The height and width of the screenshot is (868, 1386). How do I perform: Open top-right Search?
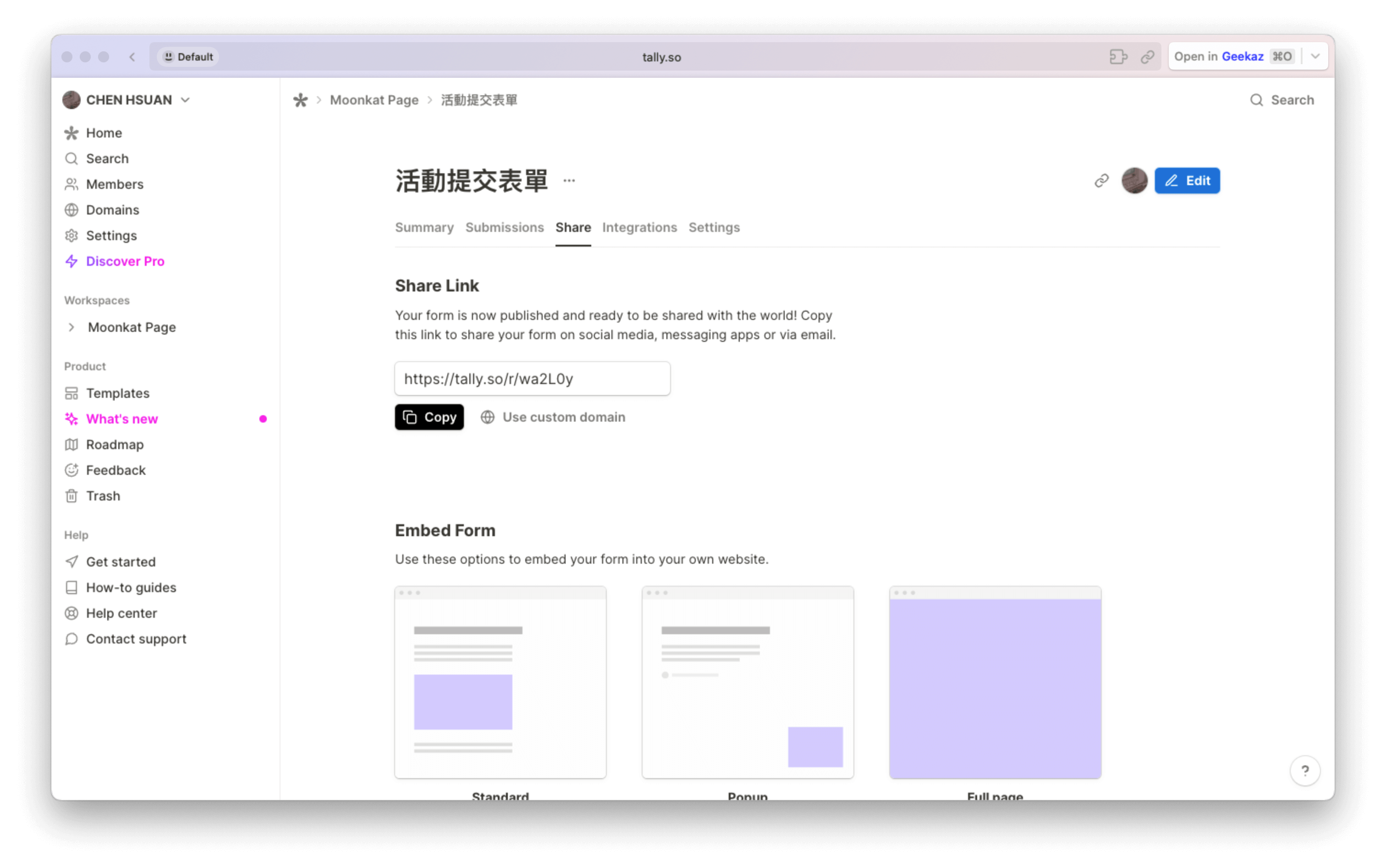1281,100
